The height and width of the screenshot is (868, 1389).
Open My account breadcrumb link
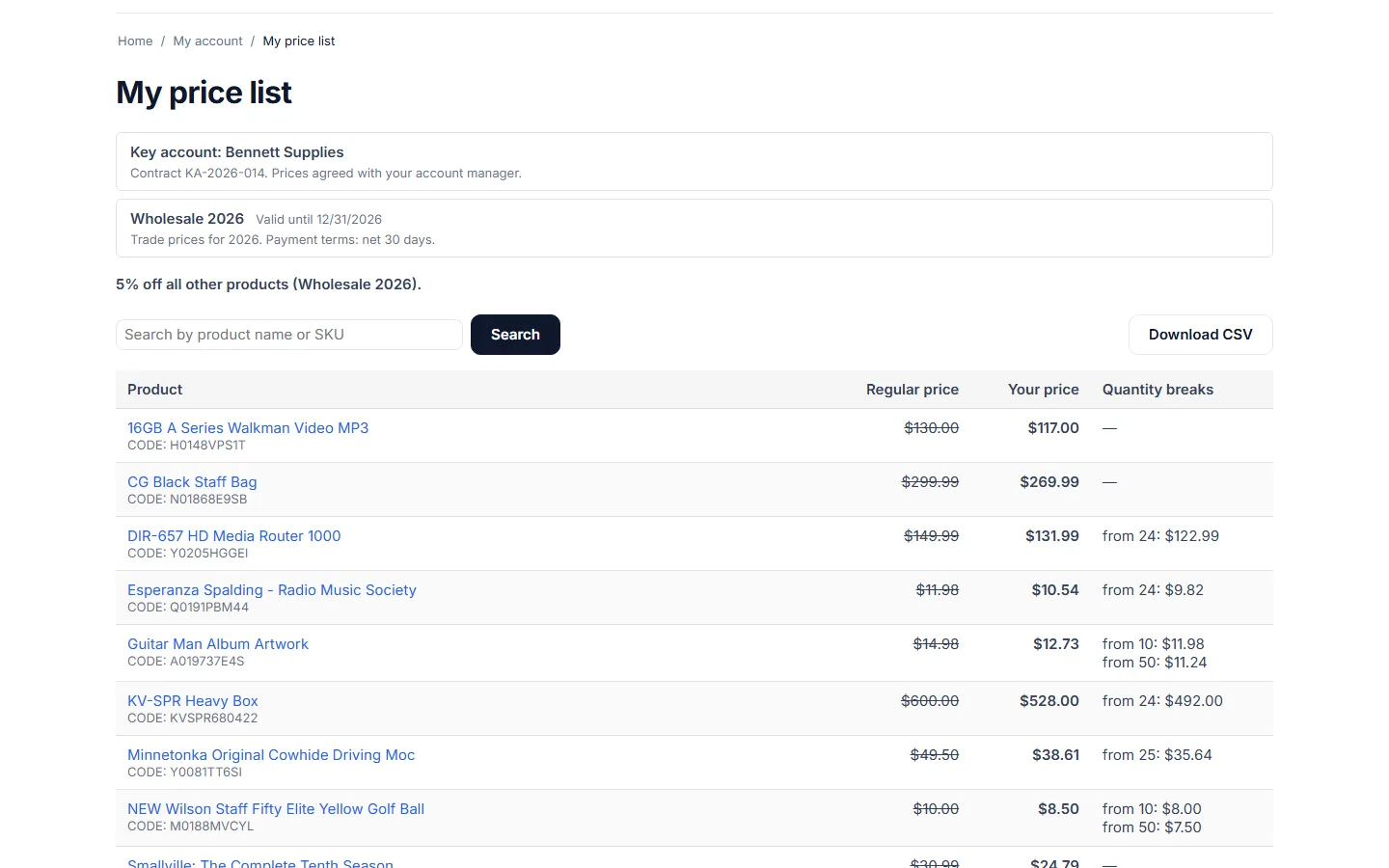point(207,41)
